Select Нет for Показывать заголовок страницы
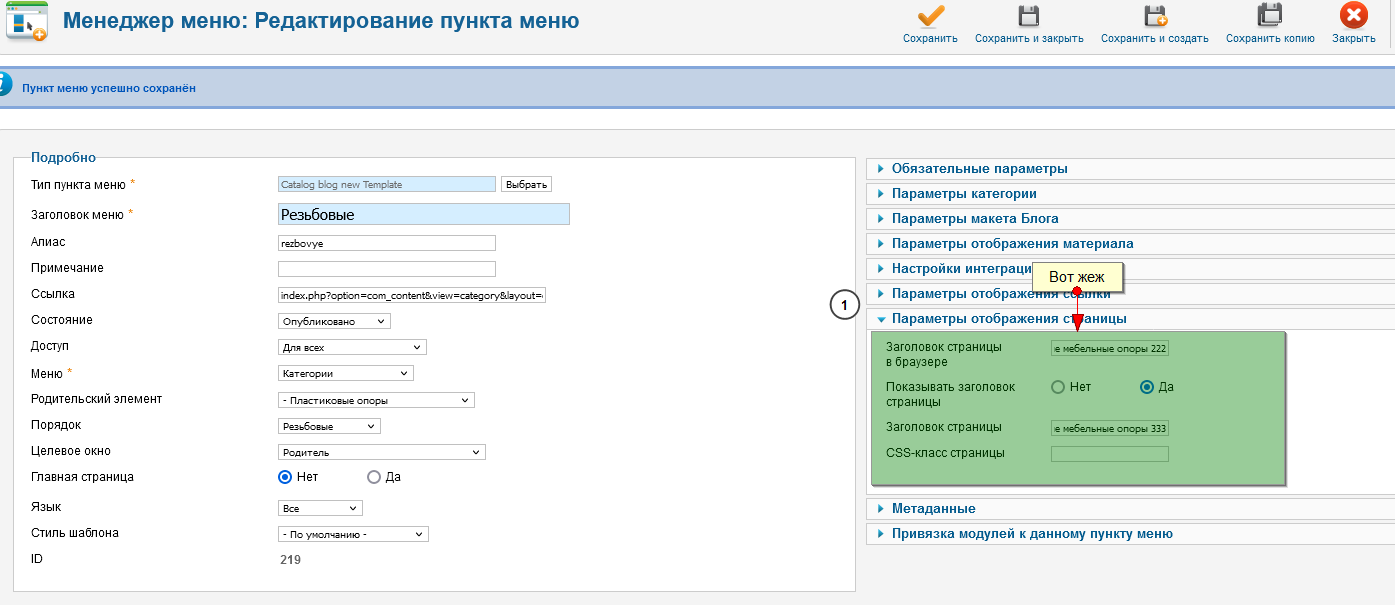This screenshot has height=605, width=1395. tap(1058, 387)
